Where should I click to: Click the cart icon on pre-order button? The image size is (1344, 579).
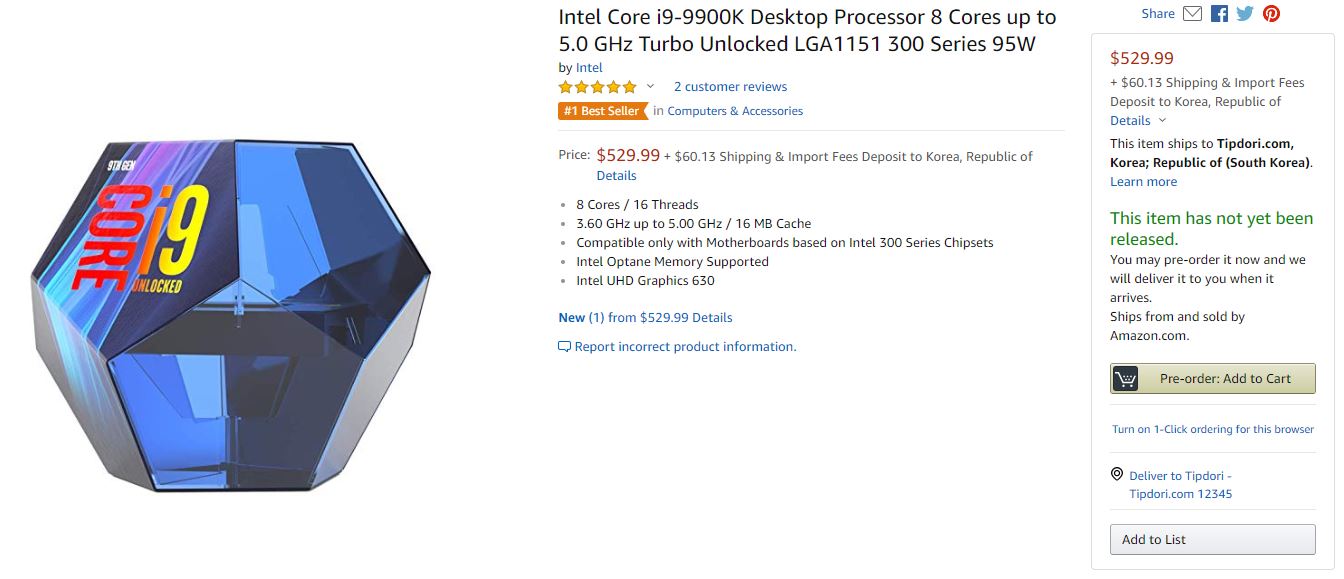click(x=1126, y=379)
